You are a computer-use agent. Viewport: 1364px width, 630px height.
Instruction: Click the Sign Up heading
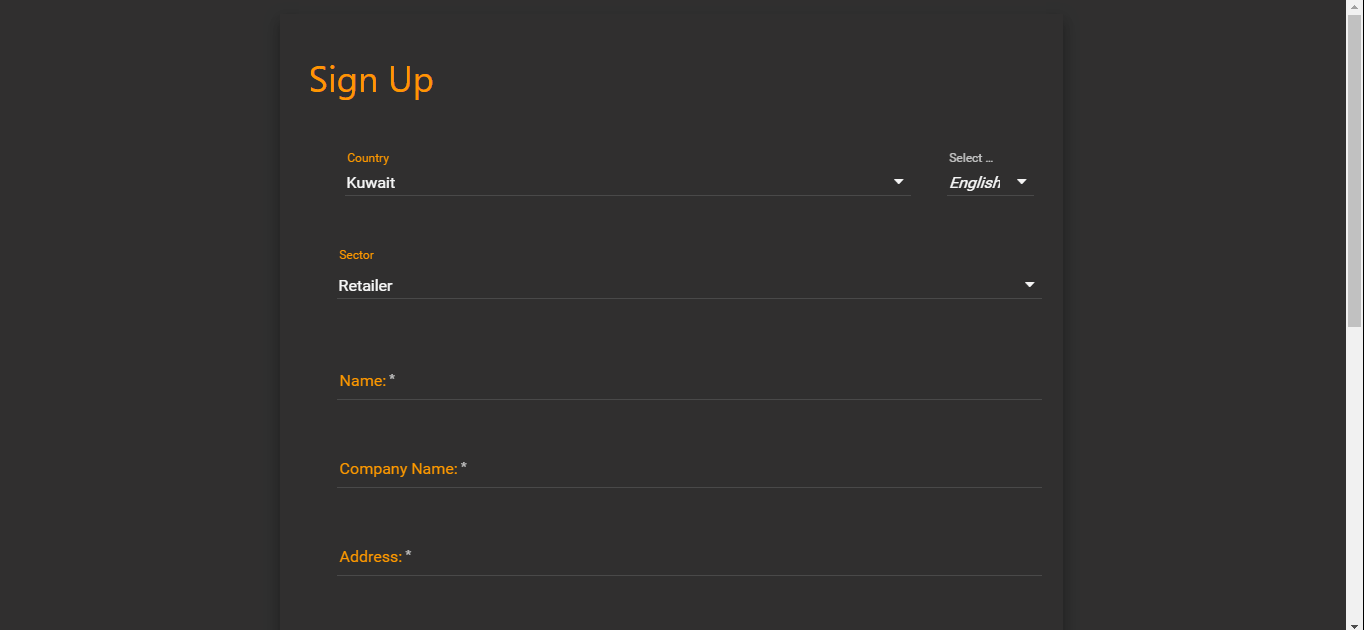pos(371,80)
